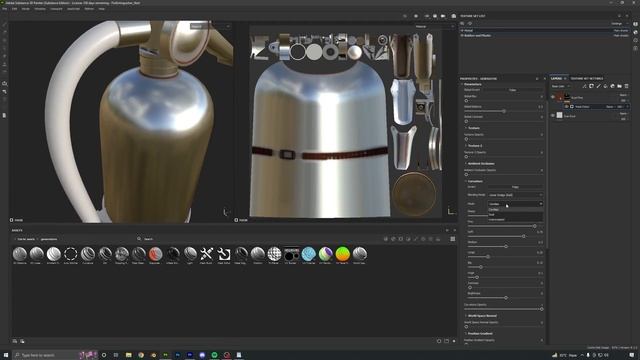Select the Rubber and Plastic texture set radio

pos(462,36)
